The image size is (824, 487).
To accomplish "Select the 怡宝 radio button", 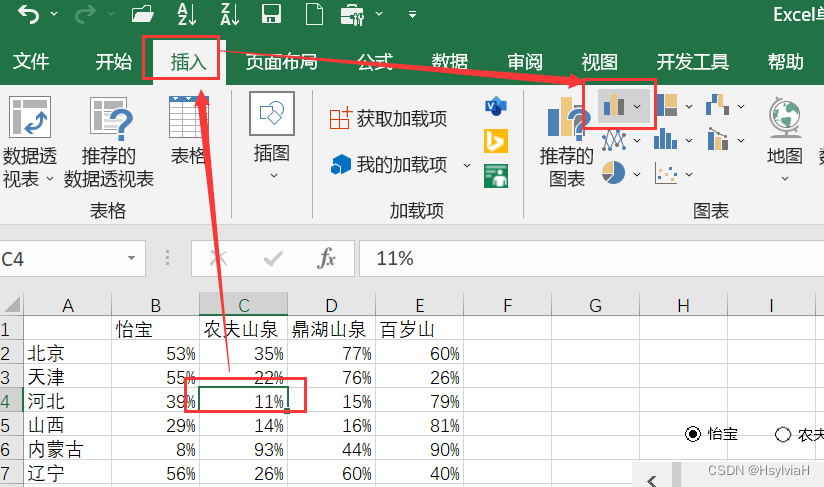I will [693, 434].
